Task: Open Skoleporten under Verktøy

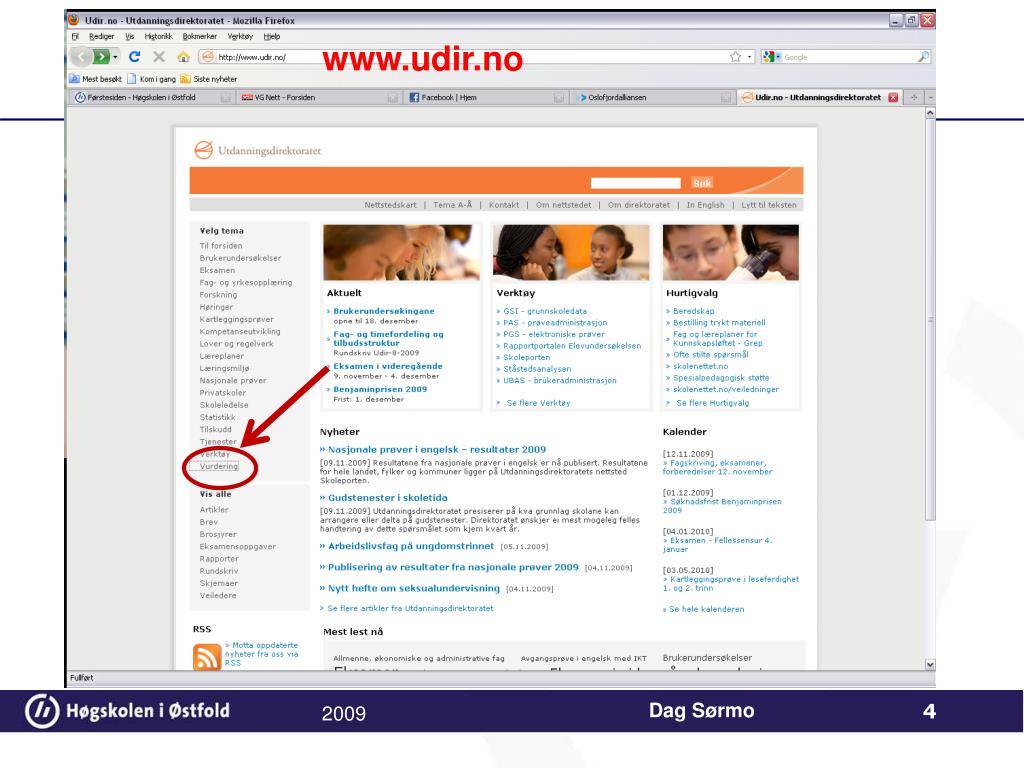Action: point(526,357)
